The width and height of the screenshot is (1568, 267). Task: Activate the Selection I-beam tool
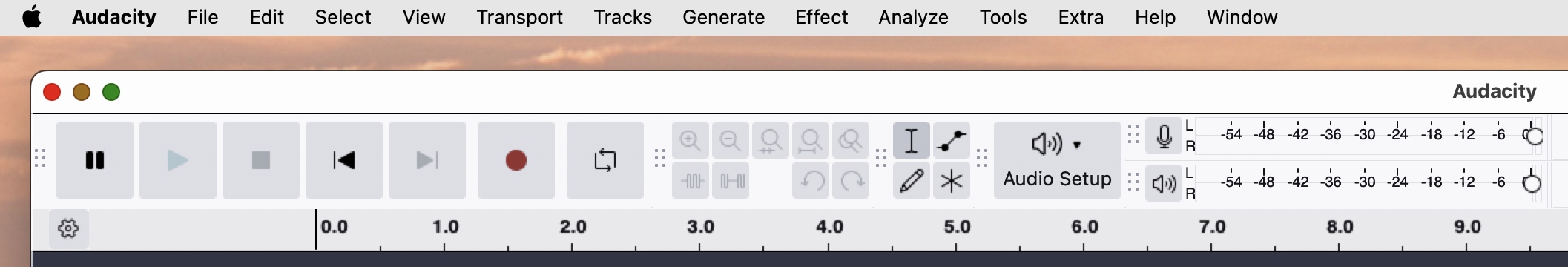tap(912, 141)
